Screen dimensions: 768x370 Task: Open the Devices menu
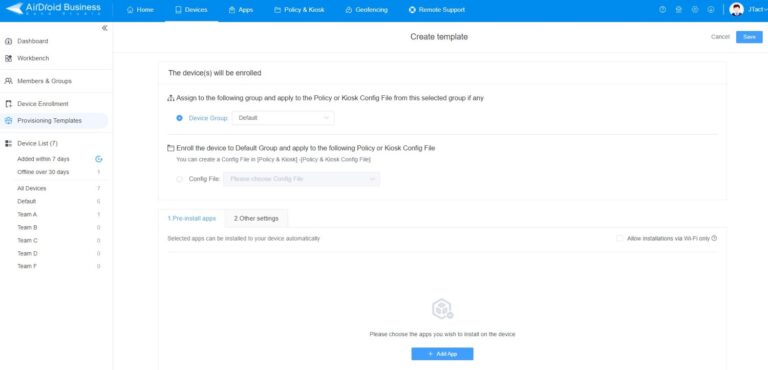[x=191, y=10]
